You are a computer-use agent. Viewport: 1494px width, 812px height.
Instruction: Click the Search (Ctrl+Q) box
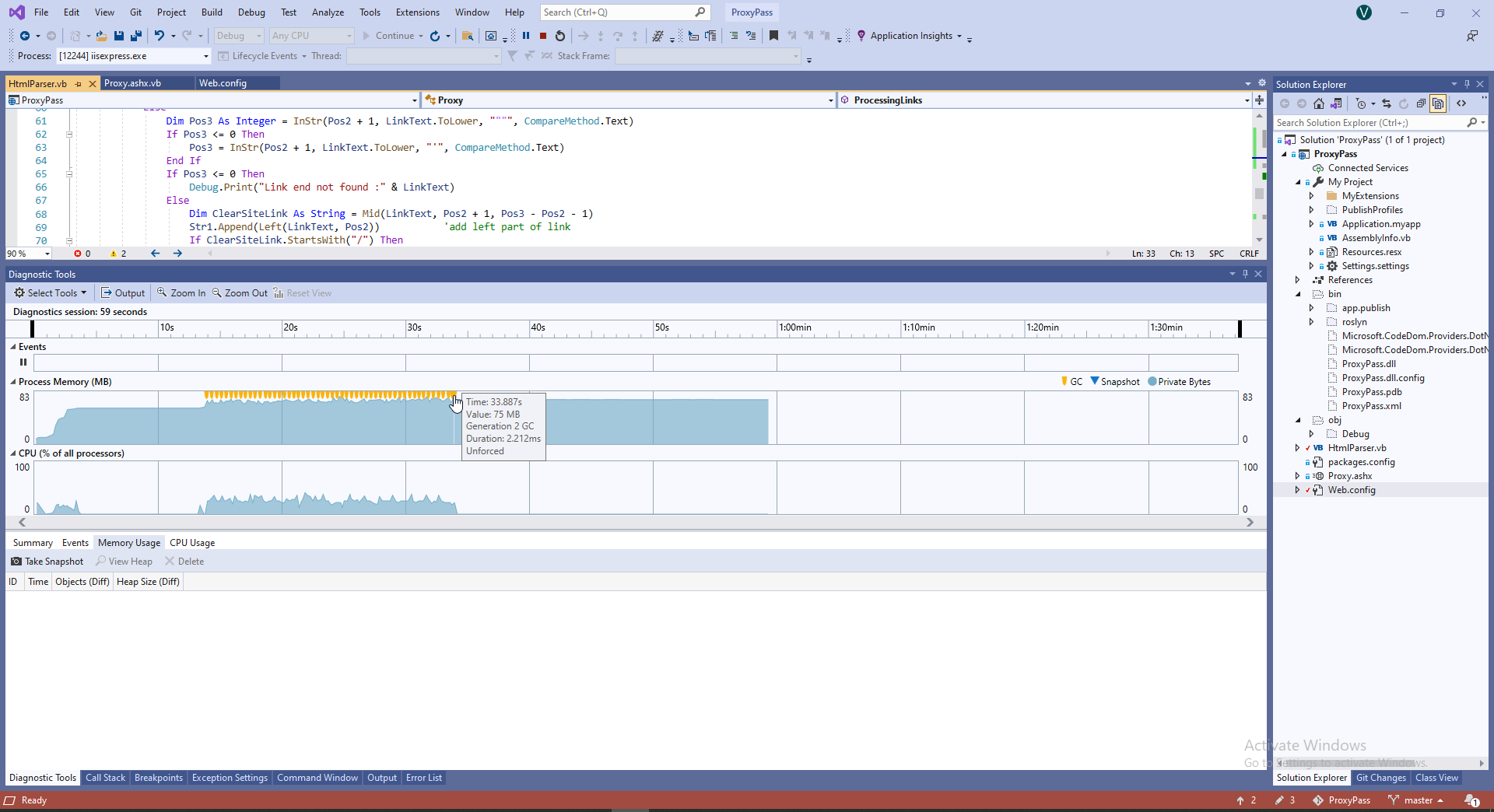pos(625,12)
